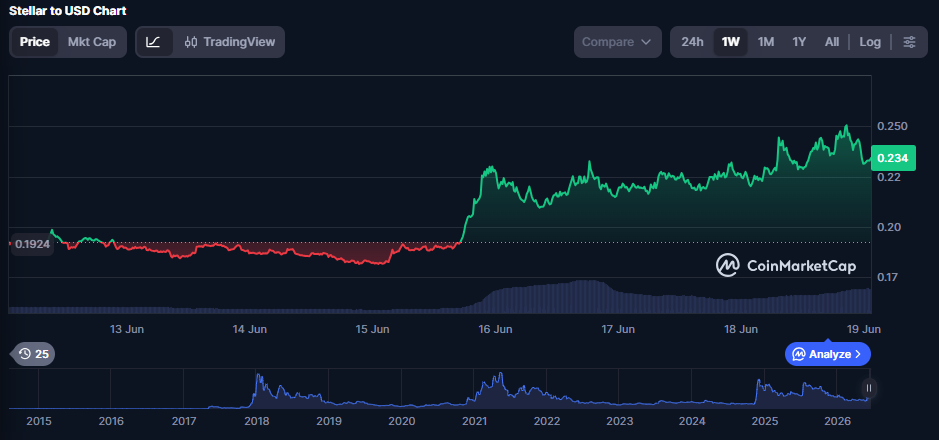Click the 18 Jun date label
Screen dimensions: 939x440
tap(741, 329)
